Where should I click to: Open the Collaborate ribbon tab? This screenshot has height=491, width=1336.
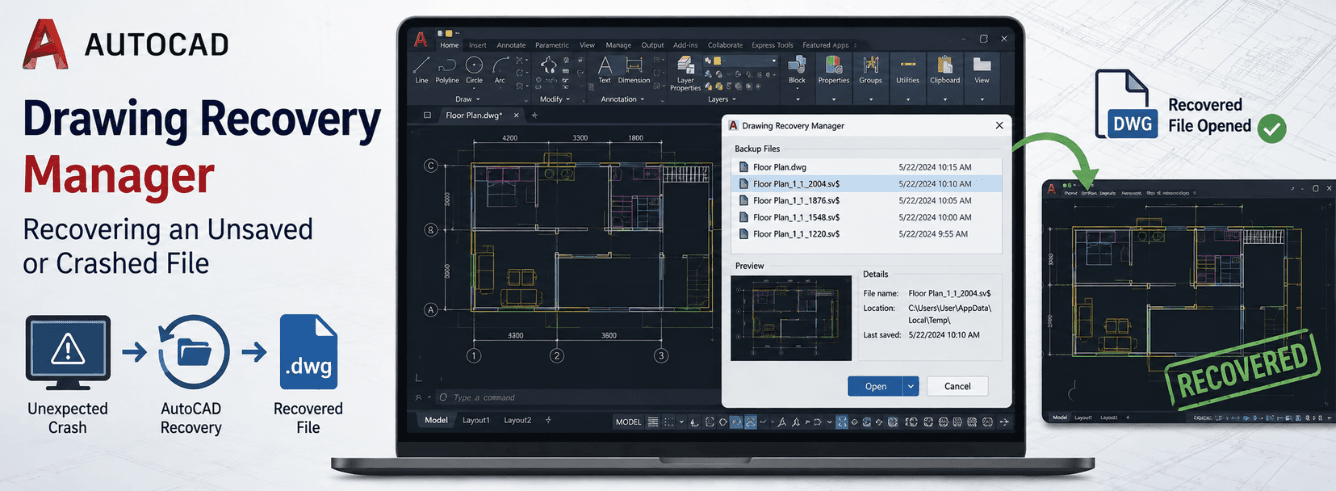(725, 45)
